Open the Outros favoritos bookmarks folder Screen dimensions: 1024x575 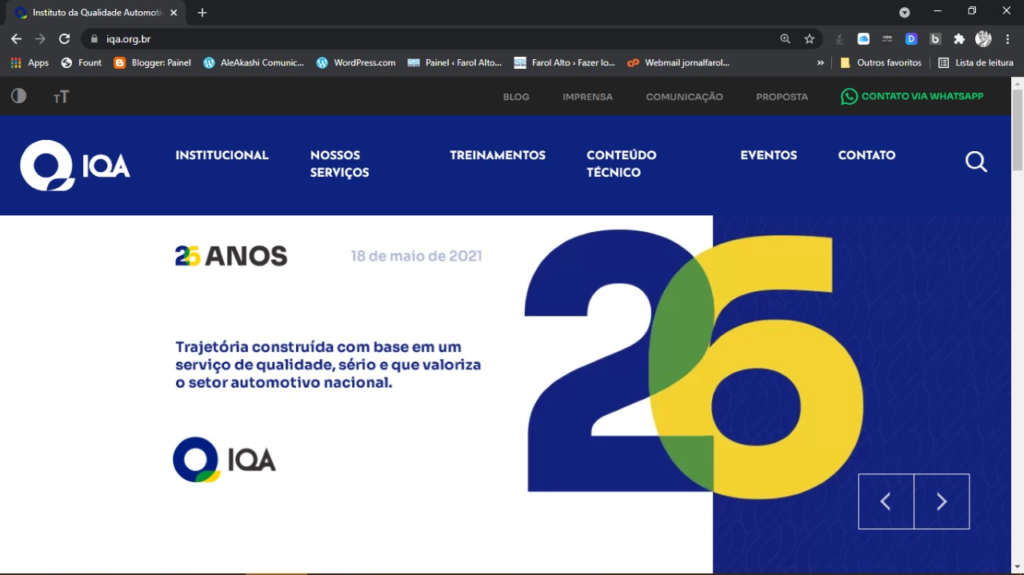(880, 62)
